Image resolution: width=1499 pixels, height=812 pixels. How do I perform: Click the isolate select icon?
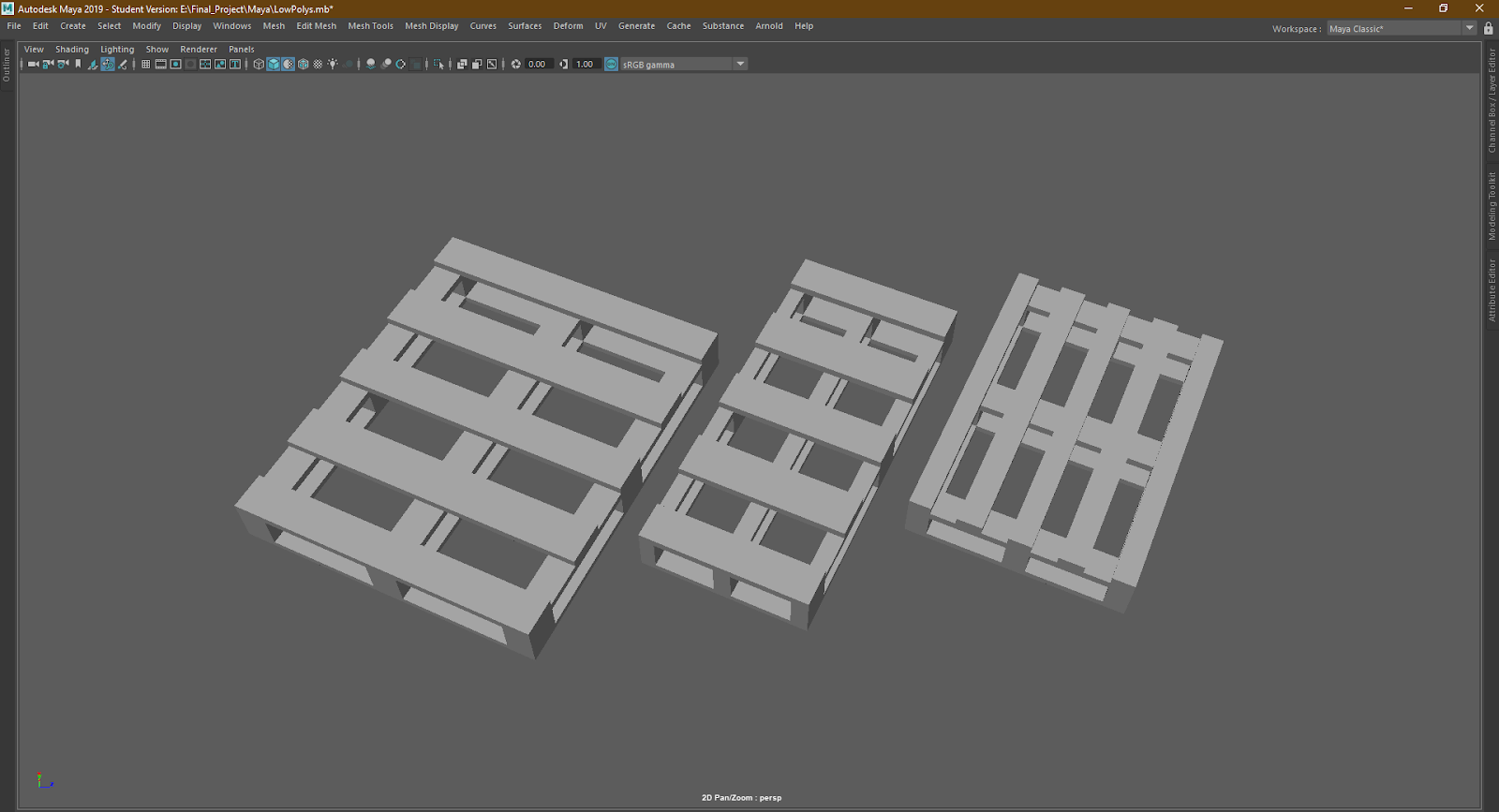click(438, 65)
